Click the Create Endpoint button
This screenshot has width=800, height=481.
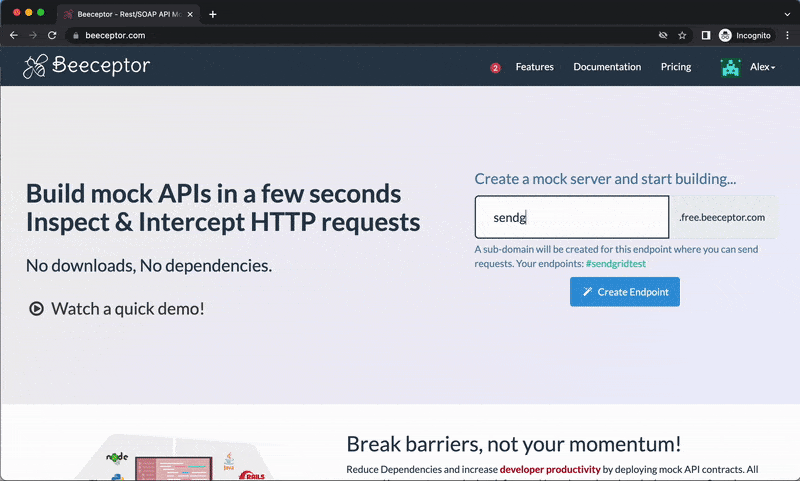624,292
